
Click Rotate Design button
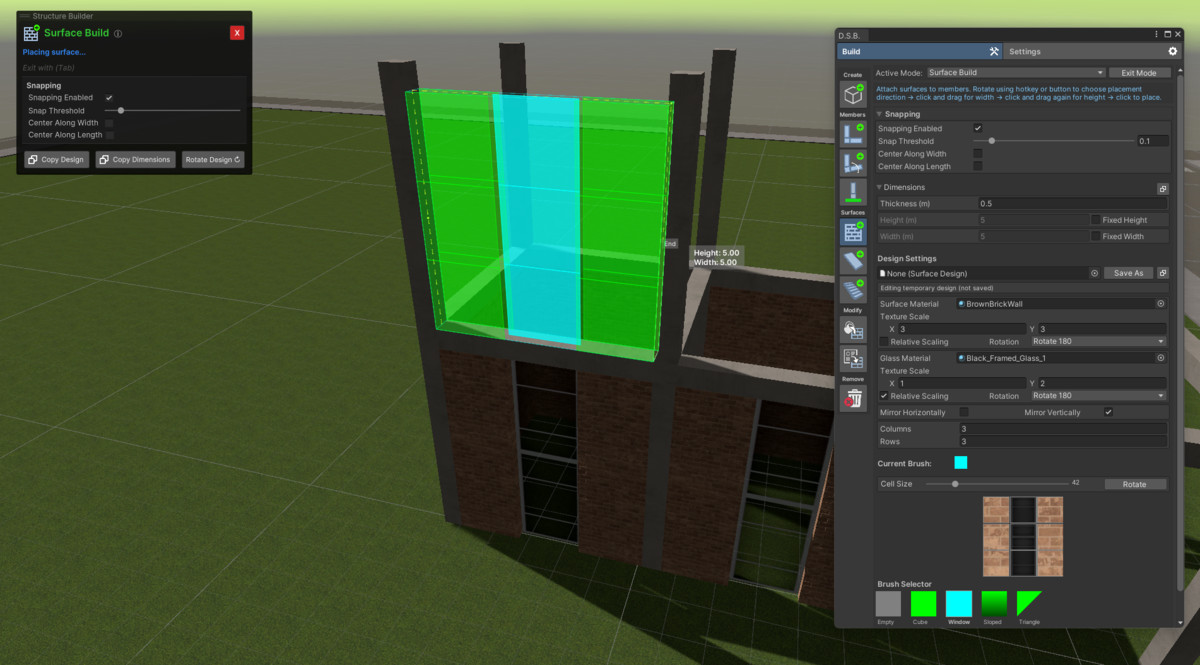(x=213, y=159)
